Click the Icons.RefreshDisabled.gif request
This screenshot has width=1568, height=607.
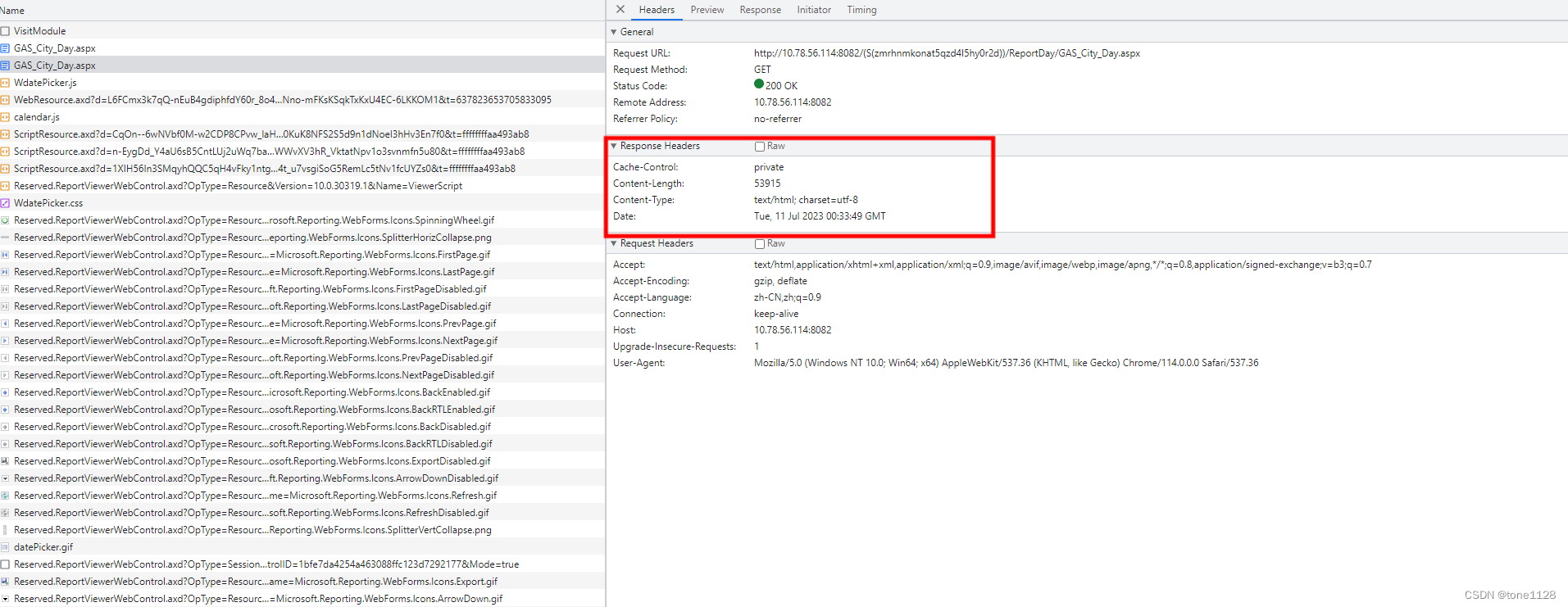point(302,513)
